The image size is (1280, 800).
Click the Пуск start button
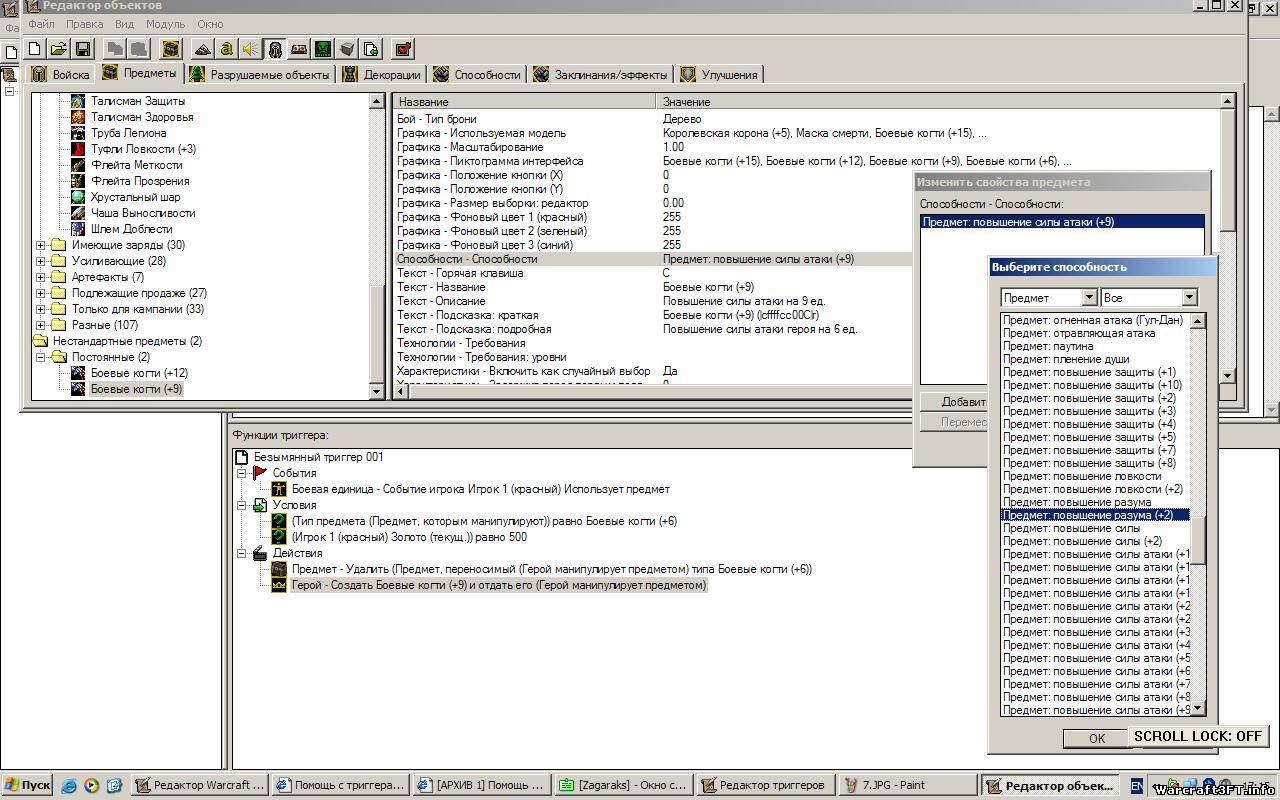pyautogui.click(x=27, y=785)
